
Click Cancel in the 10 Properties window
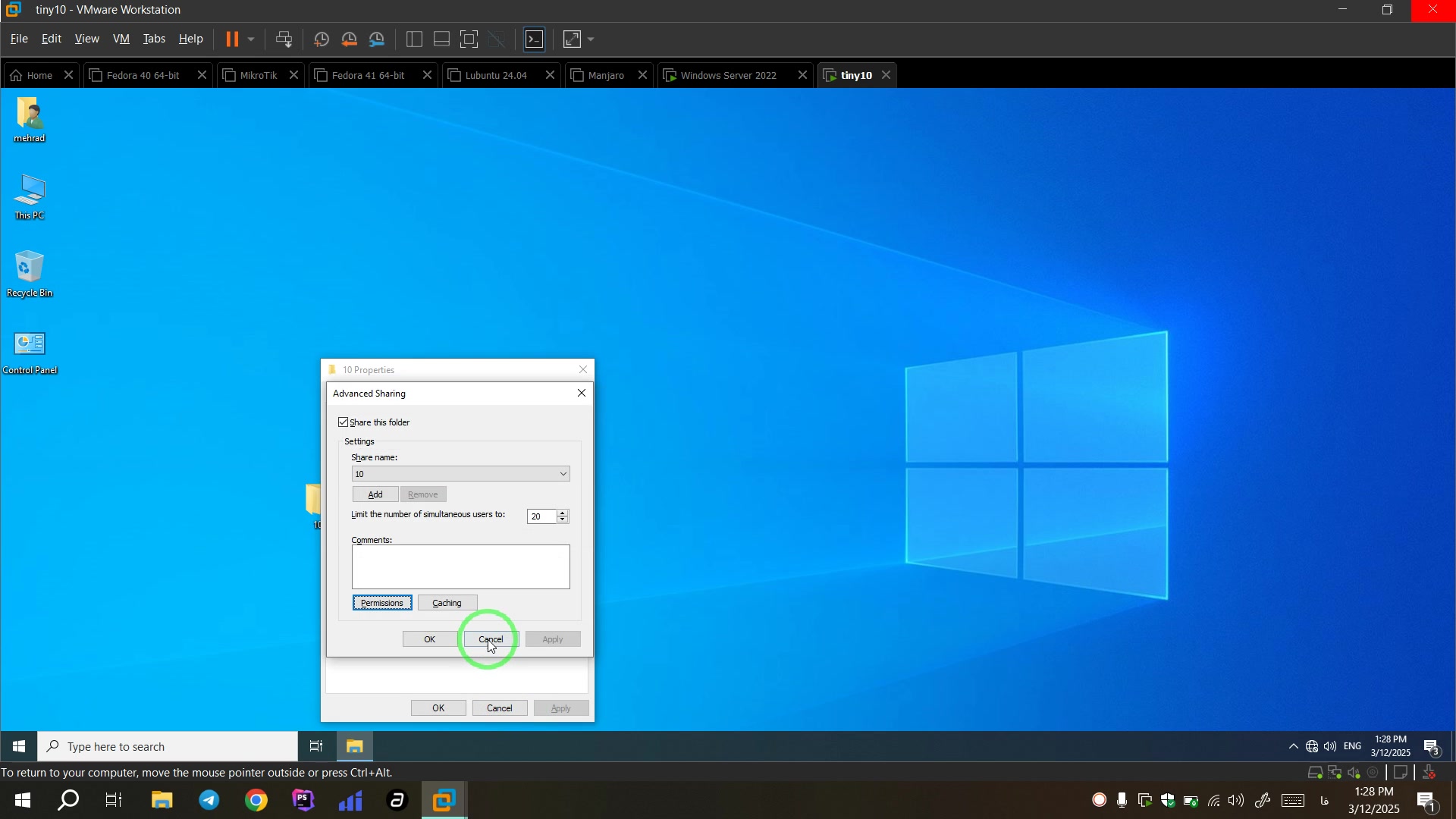(500, 708)
